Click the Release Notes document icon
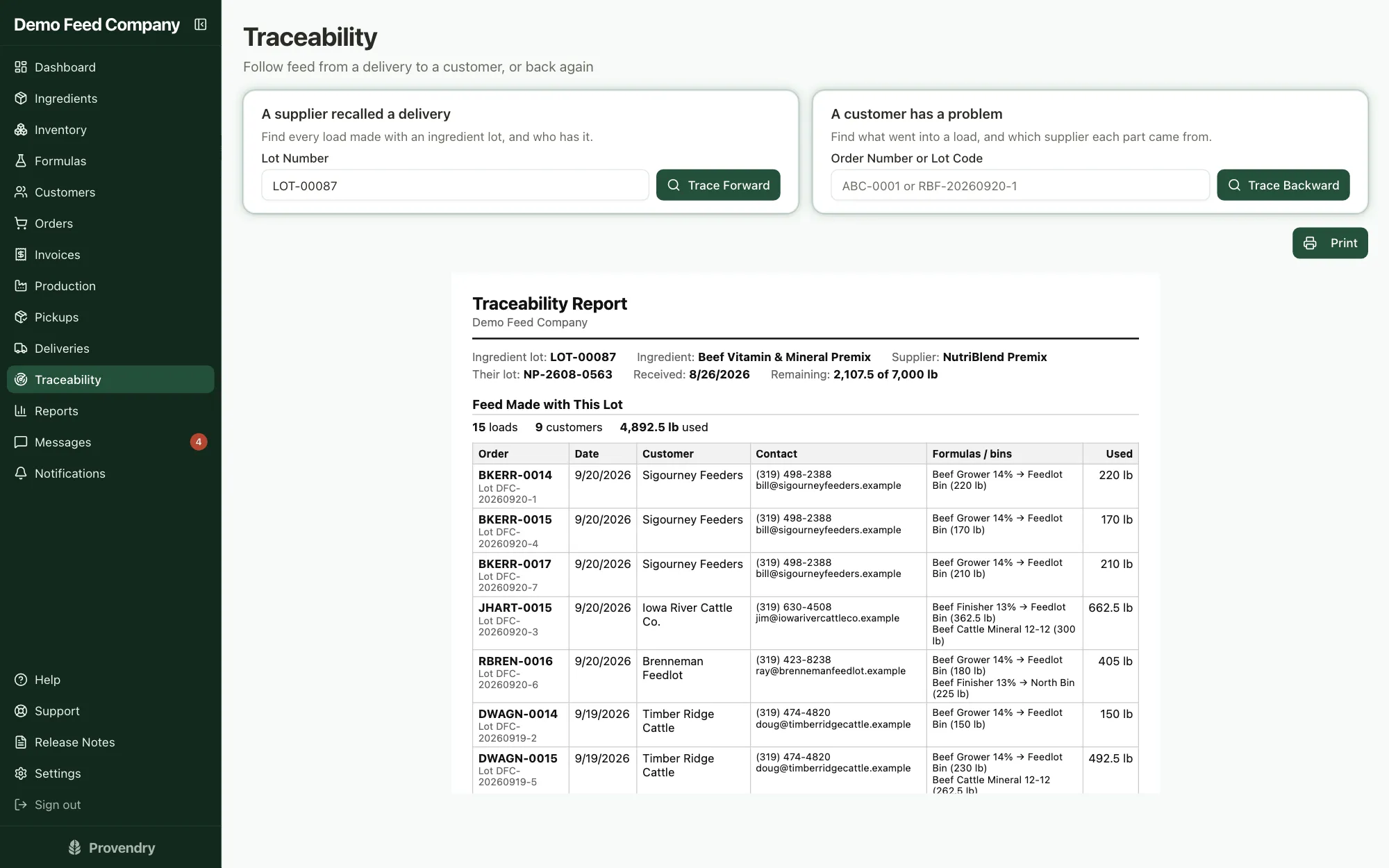The height and width of the screenshot is (868, 1389). pyautogui.click(x=21, y=742)
